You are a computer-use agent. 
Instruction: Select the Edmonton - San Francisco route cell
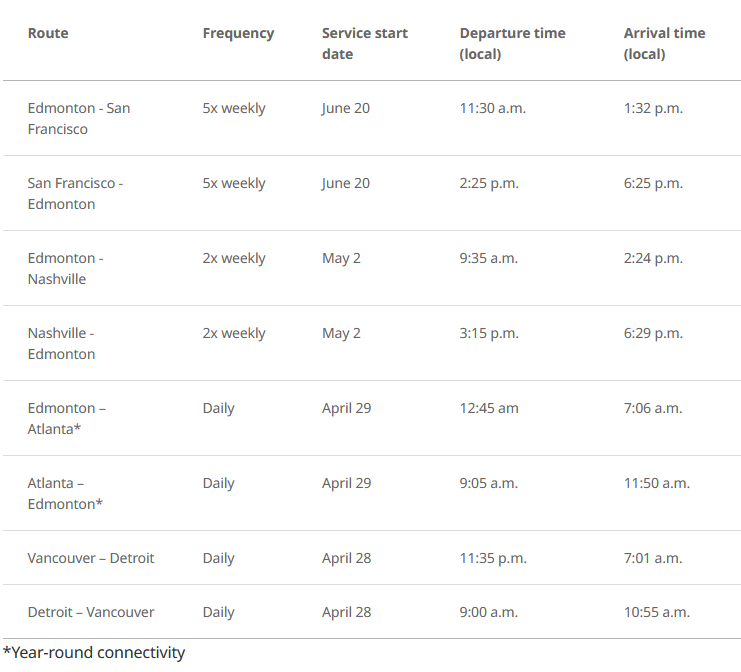click(x=79, y=118)
